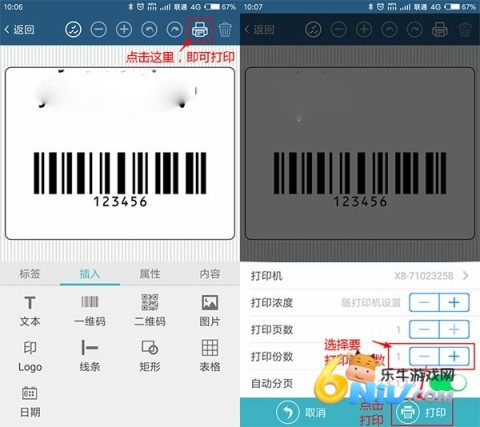Tap the chevron next to X8-71023258
The width and height of the screenshot is (480, 427).
coord(466,276)
